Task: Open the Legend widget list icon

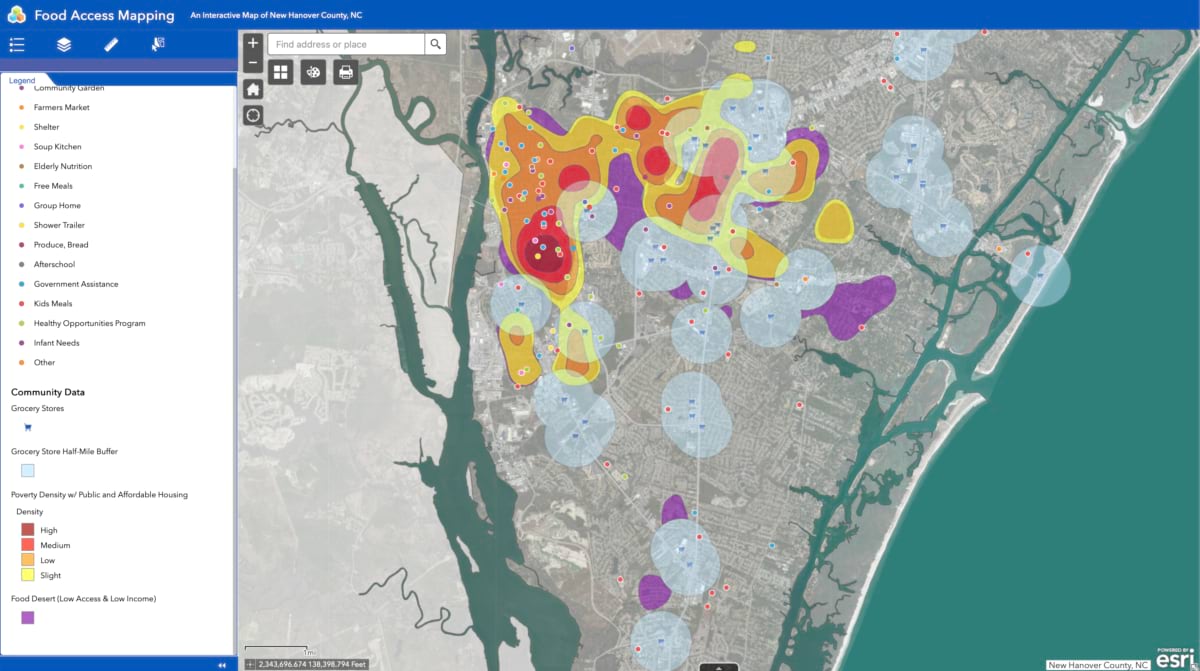Action: tap(16, 44)
